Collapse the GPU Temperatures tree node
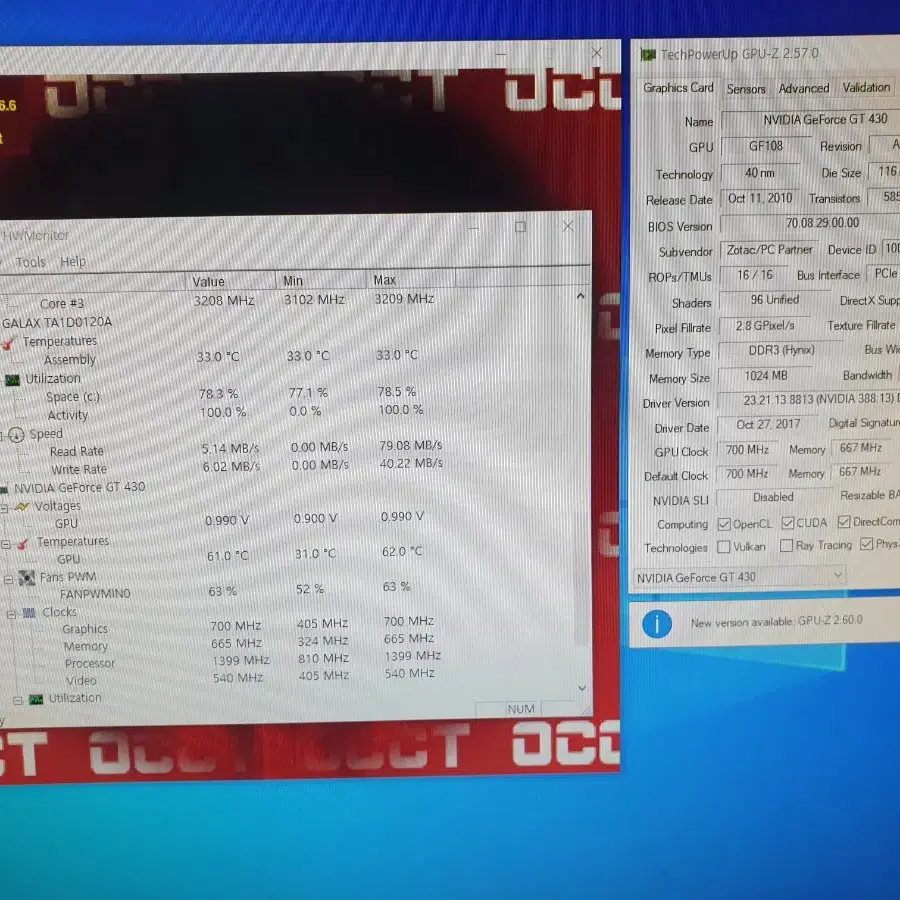 pyautogui.click(x=5, y=544)
